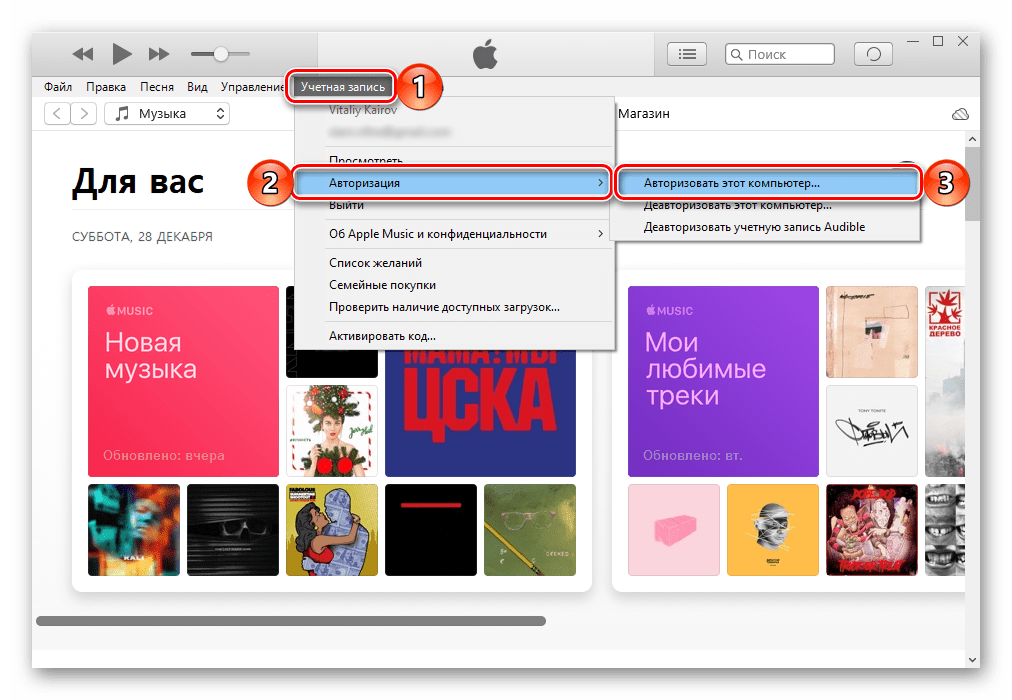The width and height of the screenshot is (1012, 700).
Task: Open Мои любимые треки playlist tile
Action: pos(723,381)
